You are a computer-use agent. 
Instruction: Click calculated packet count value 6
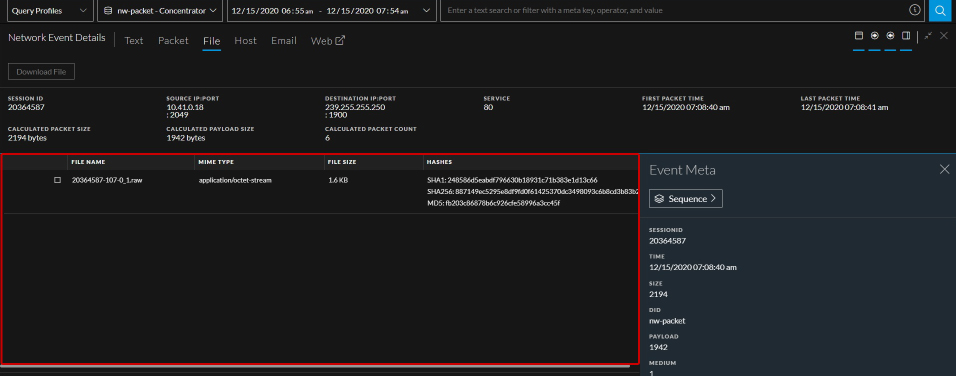click(327, 138)
